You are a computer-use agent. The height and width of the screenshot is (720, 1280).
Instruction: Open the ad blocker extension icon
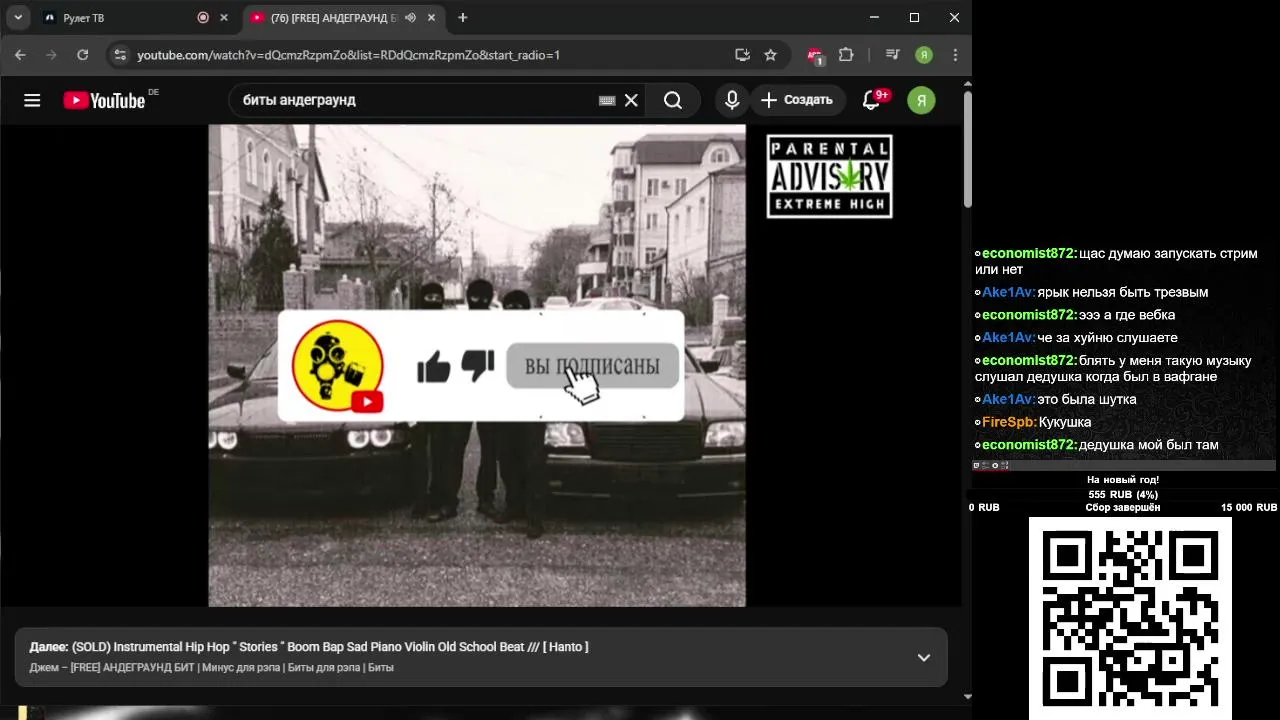click(815, 56)
